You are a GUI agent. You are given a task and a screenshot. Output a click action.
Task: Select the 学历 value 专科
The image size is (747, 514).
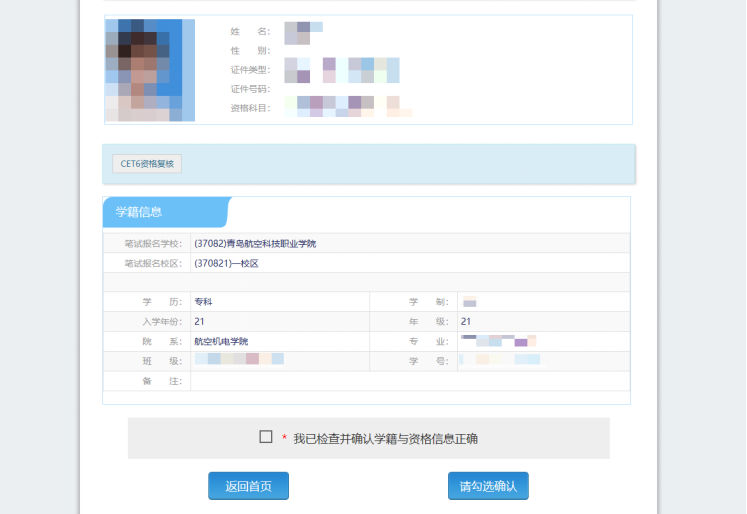coord(203,301)
